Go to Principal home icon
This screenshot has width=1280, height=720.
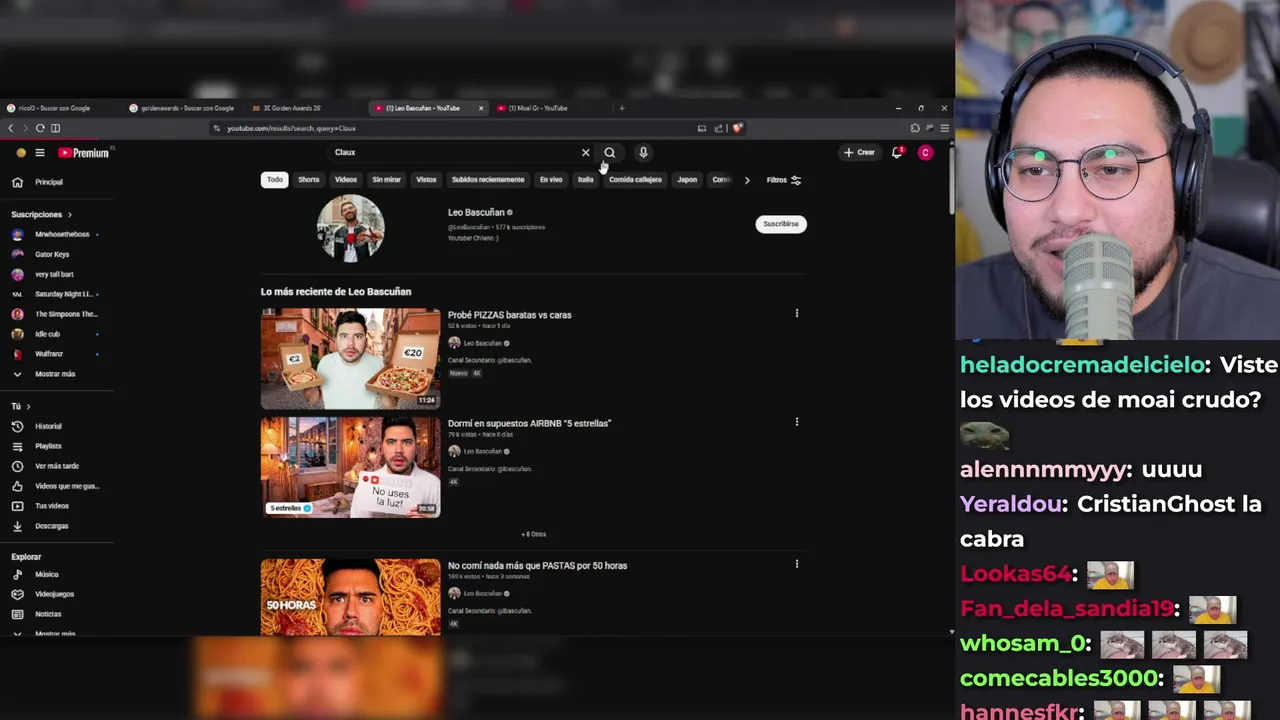tap(17, 182)
